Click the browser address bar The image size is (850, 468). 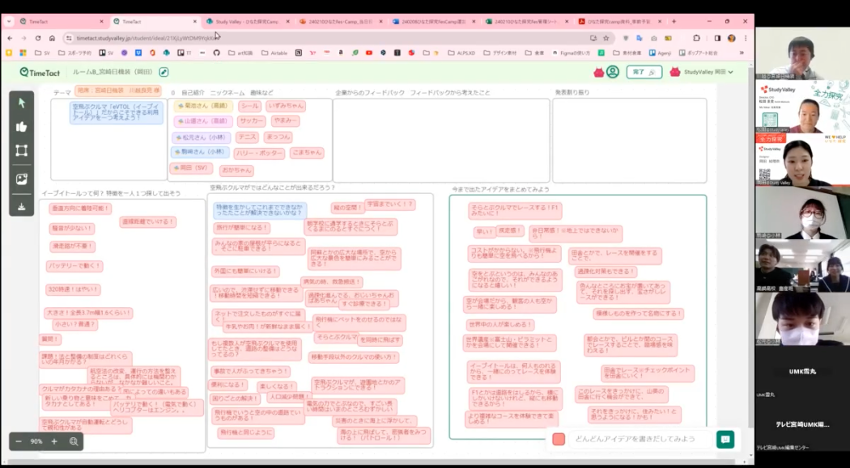[300, 38]
